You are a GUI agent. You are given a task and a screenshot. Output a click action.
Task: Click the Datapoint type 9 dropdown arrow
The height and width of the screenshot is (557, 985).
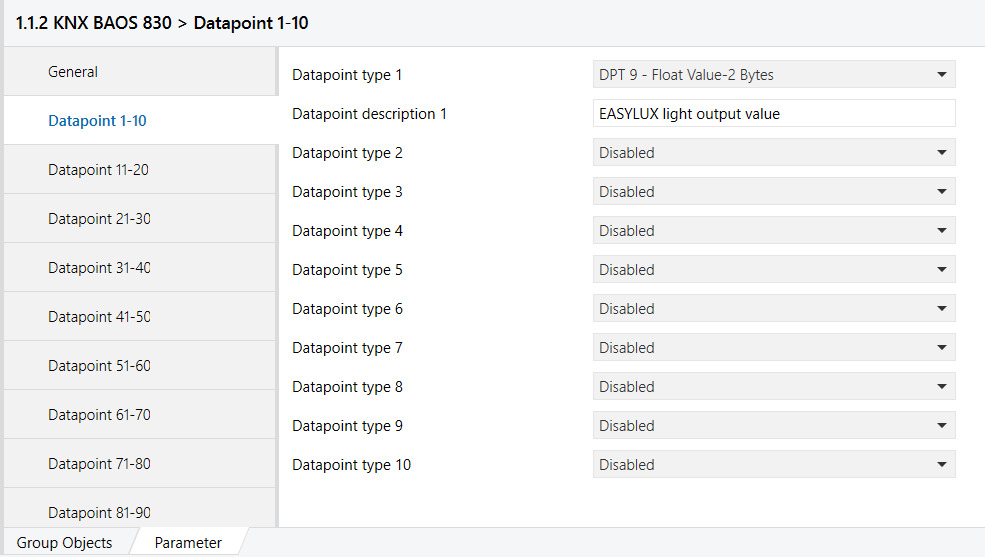click(941, 426)
